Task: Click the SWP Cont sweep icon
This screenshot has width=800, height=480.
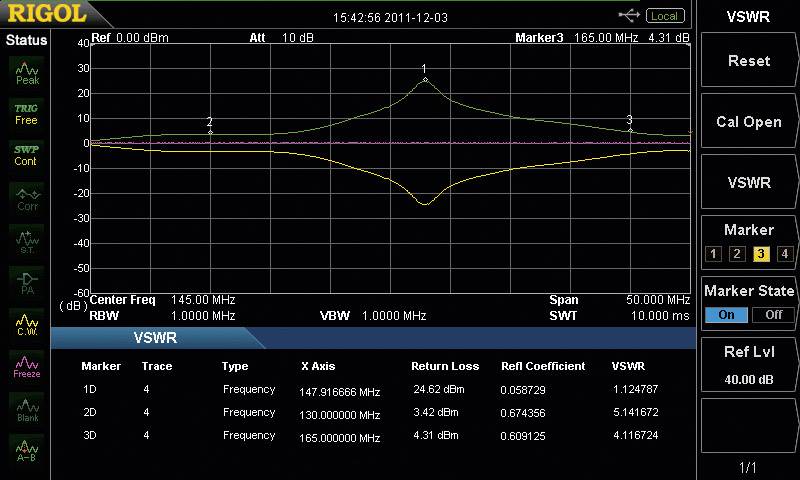Action: pyautogui.click(x=27, y=155)
